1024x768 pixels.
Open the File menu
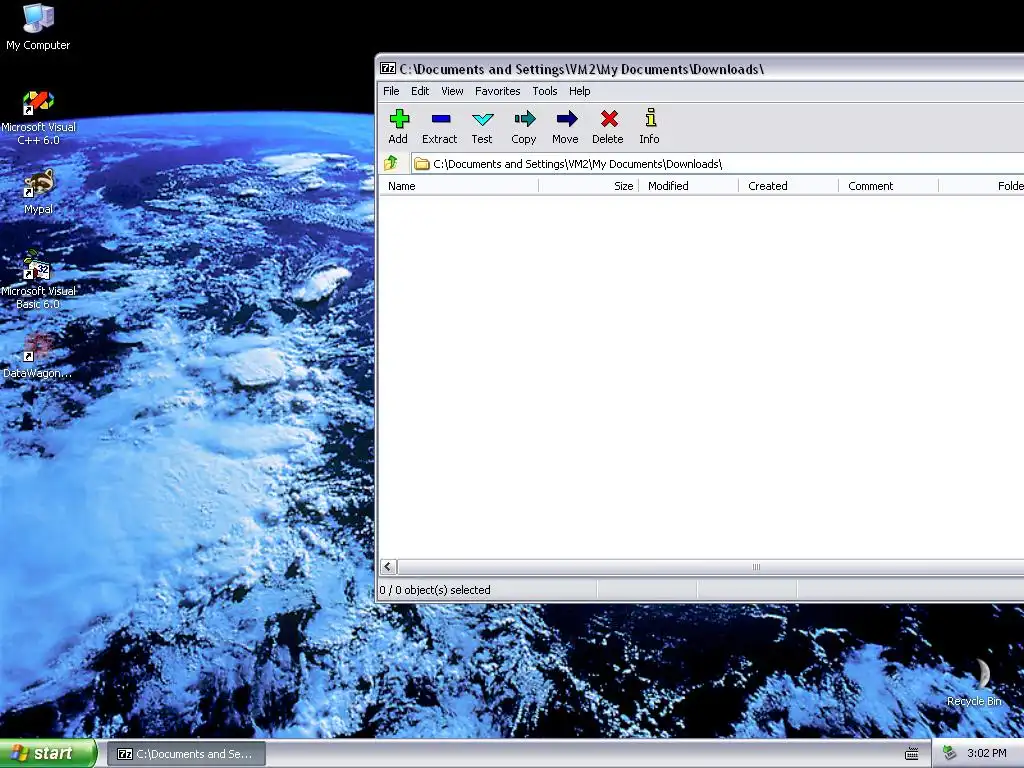pos(391,91)
